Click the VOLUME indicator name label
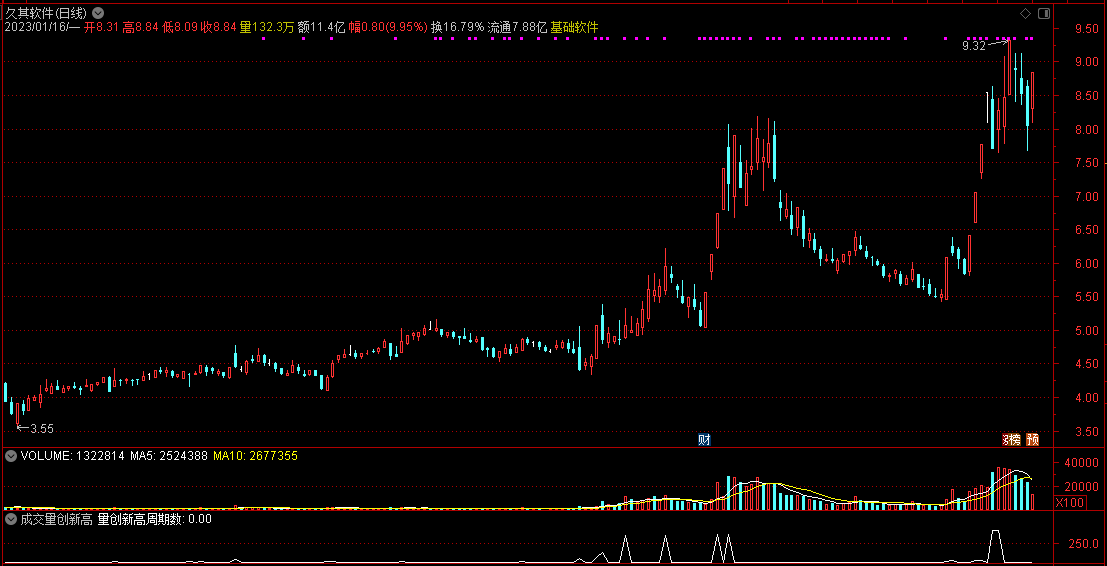This screenshot has height=566, width=1107. tap(46, 456)
